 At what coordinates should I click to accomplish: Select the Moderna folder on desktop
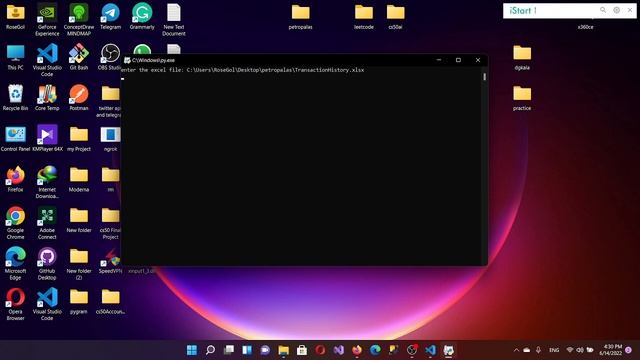click(79, 179)
